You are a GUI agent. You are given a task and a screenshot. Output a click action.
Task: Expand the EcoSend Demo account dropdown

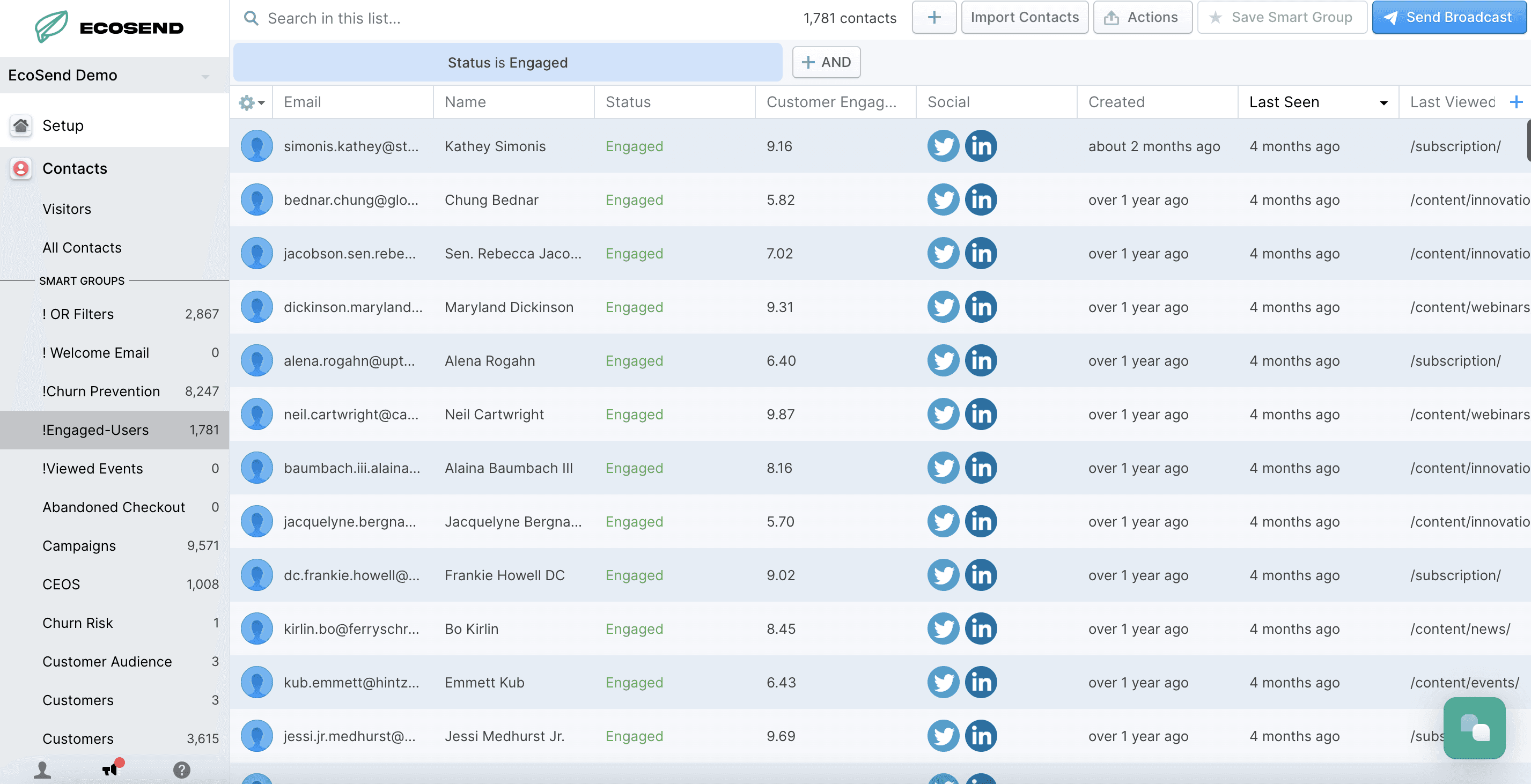[205, 76]
